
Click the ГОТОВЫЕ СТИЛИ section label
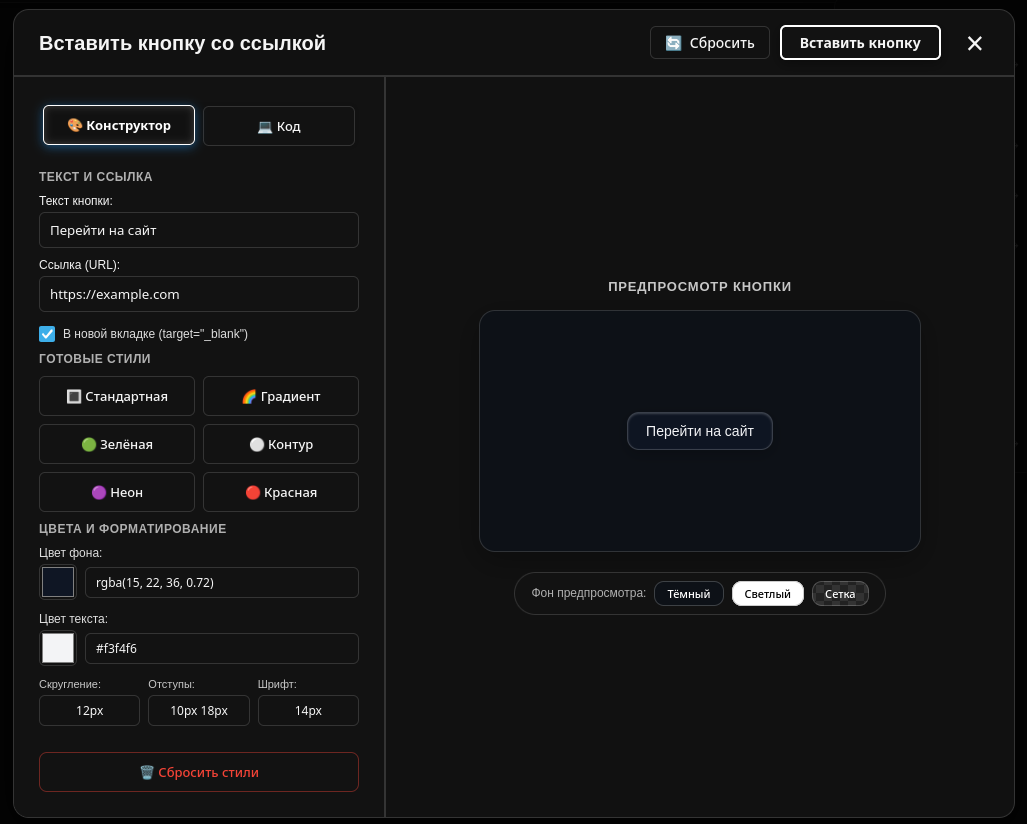point(95,358)
